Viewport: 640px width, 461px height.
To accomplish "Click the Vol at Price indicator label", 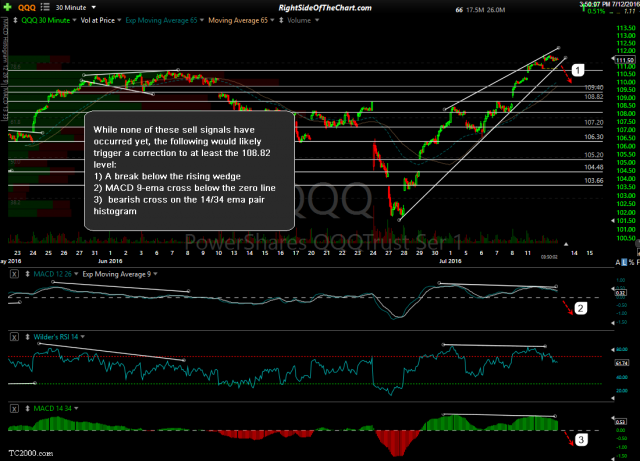I will [98, 20].
